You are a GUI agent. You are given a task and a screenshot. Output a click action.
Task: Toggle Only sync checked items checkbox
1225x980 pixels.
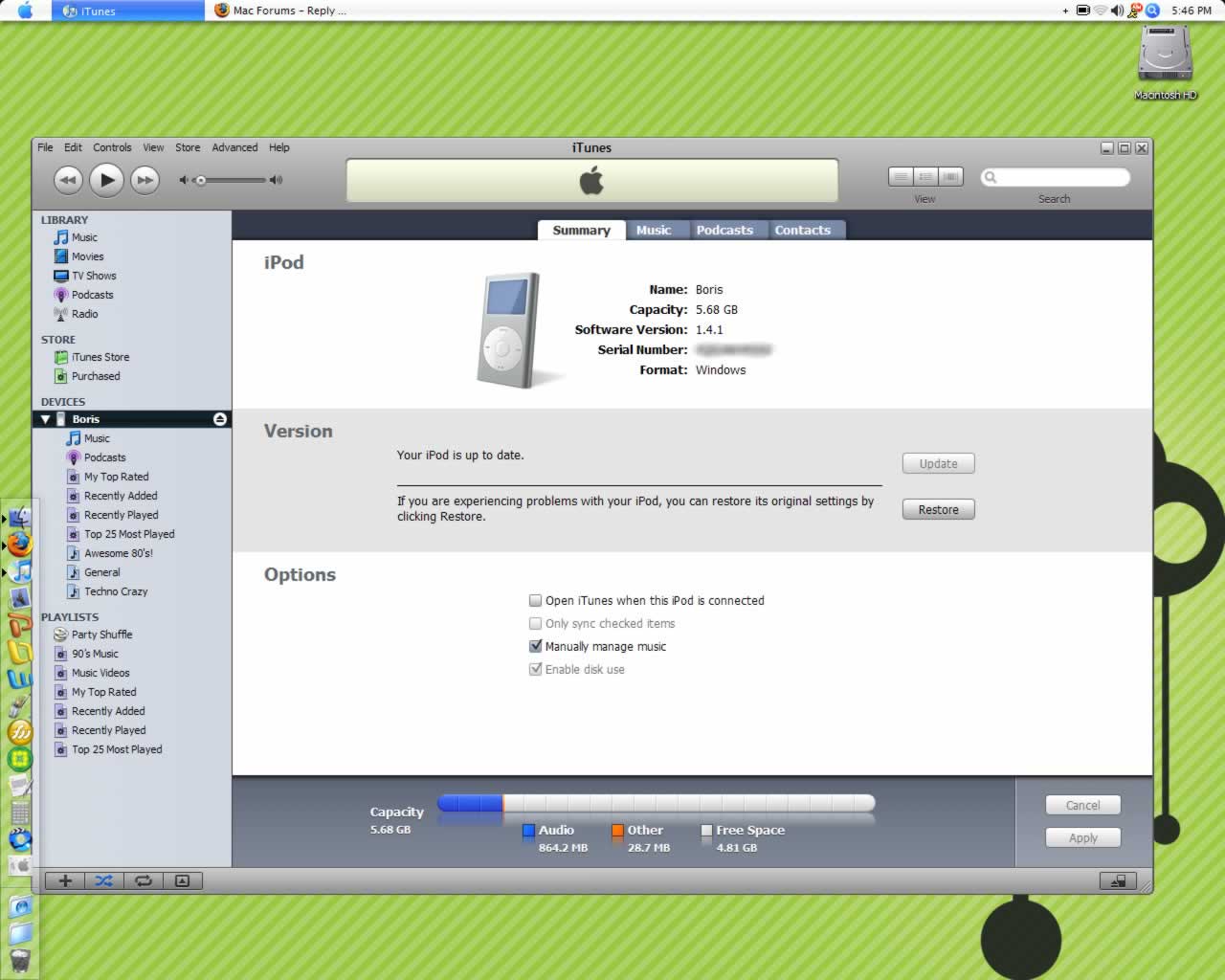pyautogui.click(x=535, y=624)
